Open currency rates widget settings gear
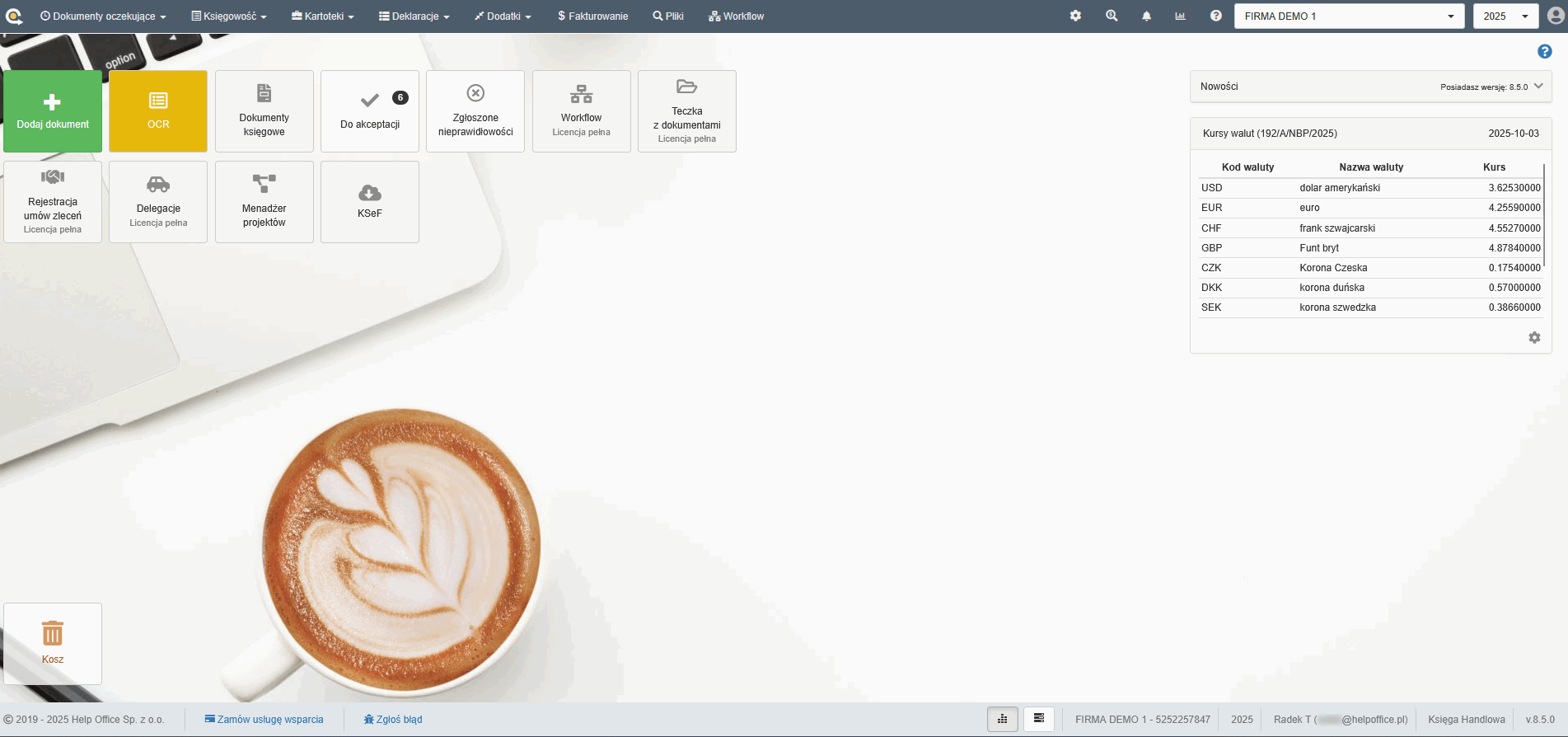The height and width of the screenshot is (737, 1568). (x=1534, y=337)
